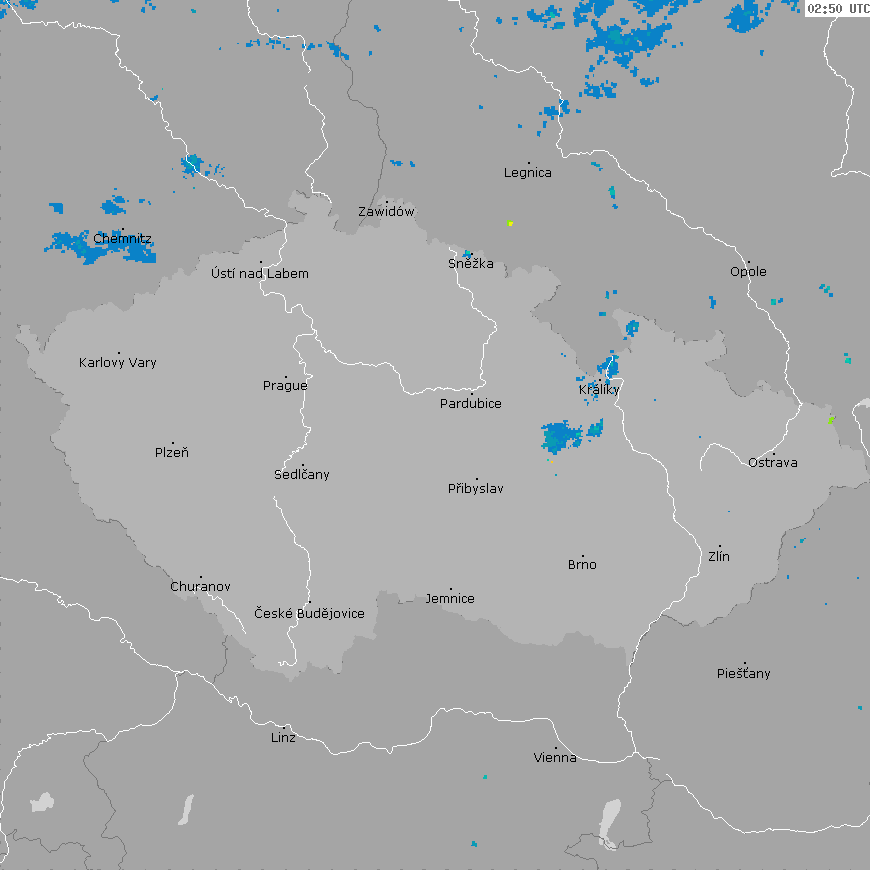Click the Plzeň city label
The height and width of the screenshot is (870, 870).
[172, 453]
